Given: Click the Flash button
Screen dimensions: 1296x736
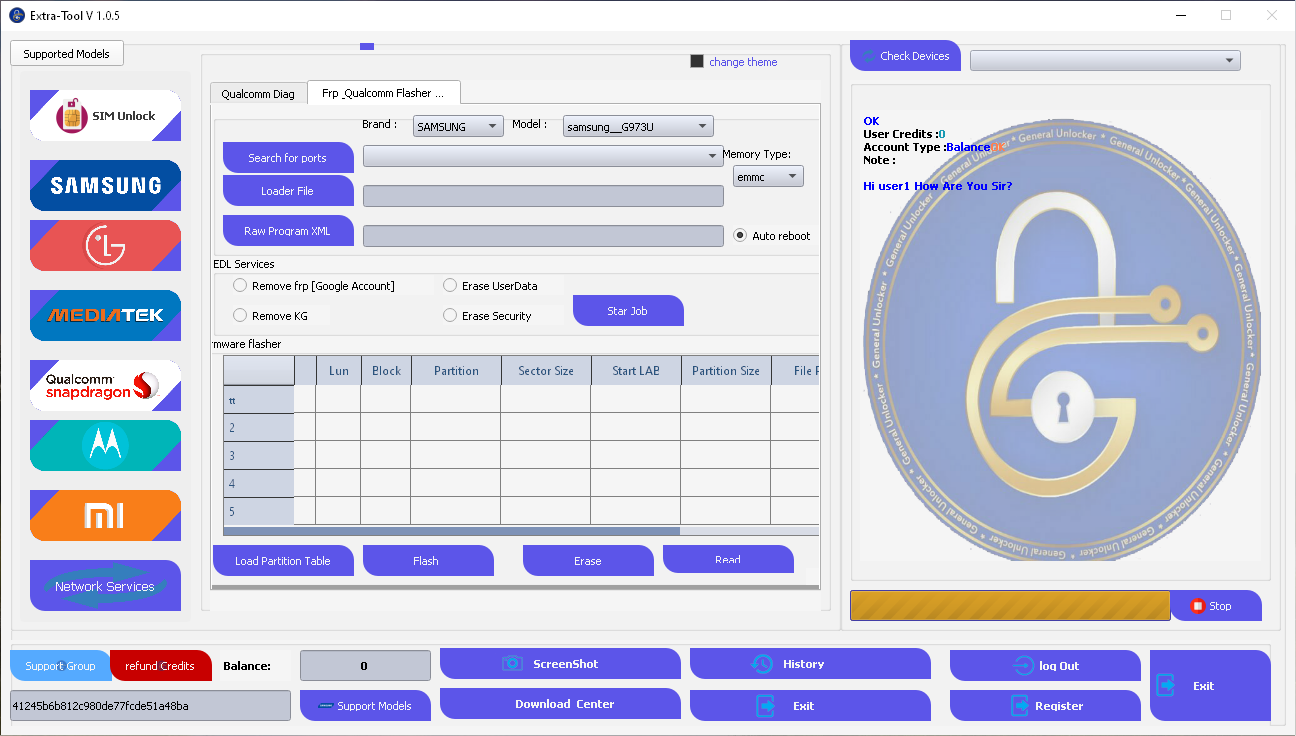Looking at the screenshot, I should (x=428, y=561).
